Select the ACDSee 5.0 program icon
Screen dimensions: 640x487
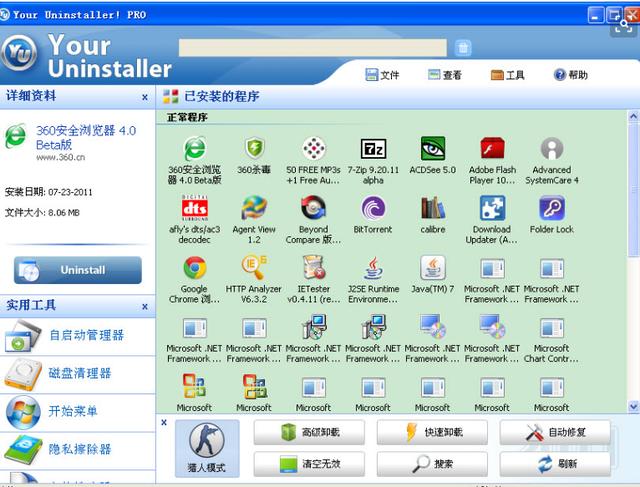(x=432, y=150)
